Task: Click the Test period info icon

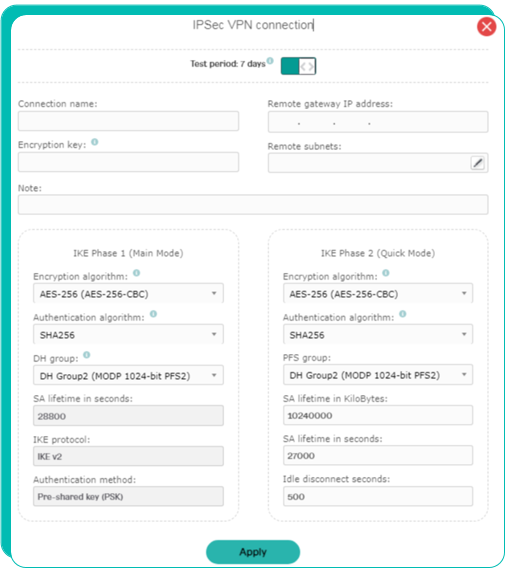Action: point(270,61)
